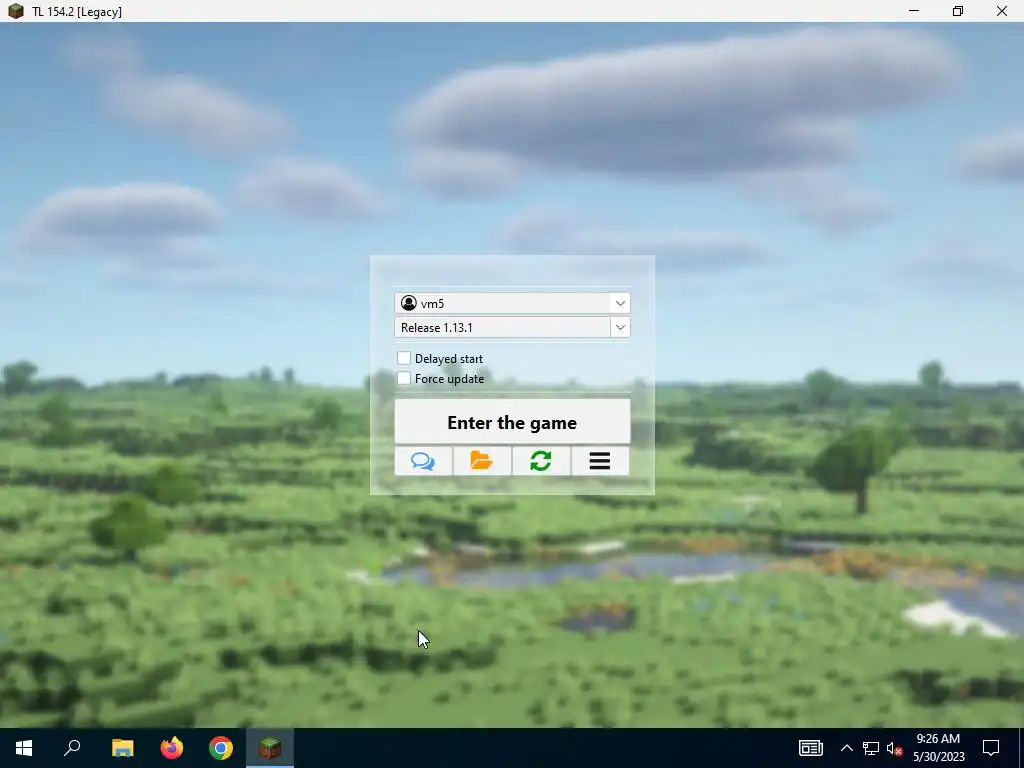Click the TL launcher taskbar icon
The height and width of the screenshot is (768, 1024).
[270, 748]
